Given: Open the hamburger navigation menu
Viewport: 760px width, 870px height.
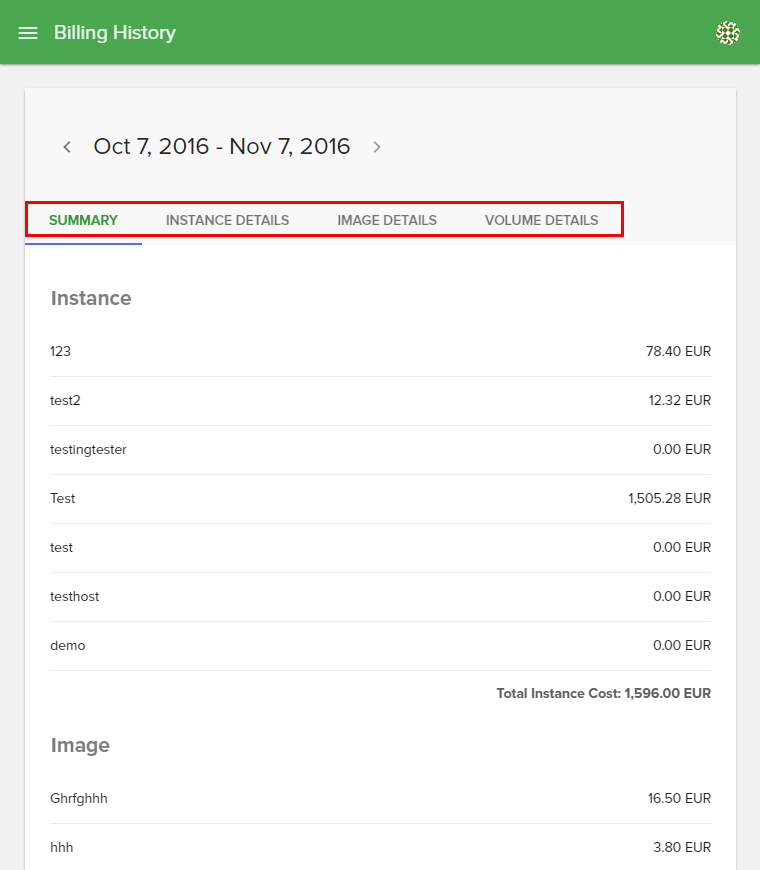Looking at the screenshot, I should [x=28, y=33].
